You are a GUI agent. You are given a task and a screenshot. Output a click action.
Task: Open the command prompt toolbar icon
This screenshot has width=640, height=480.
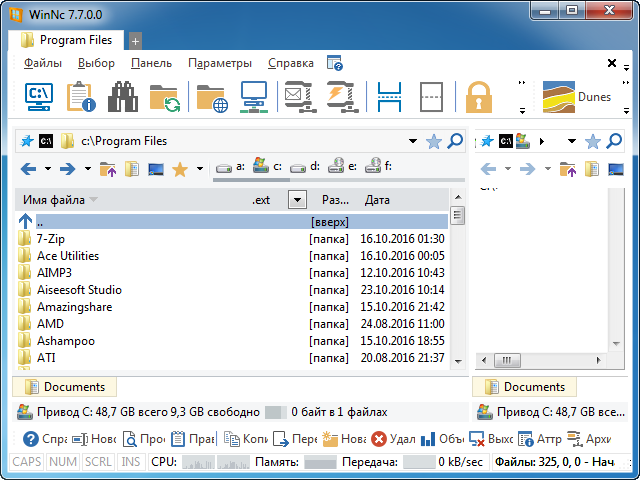point(39,98)
